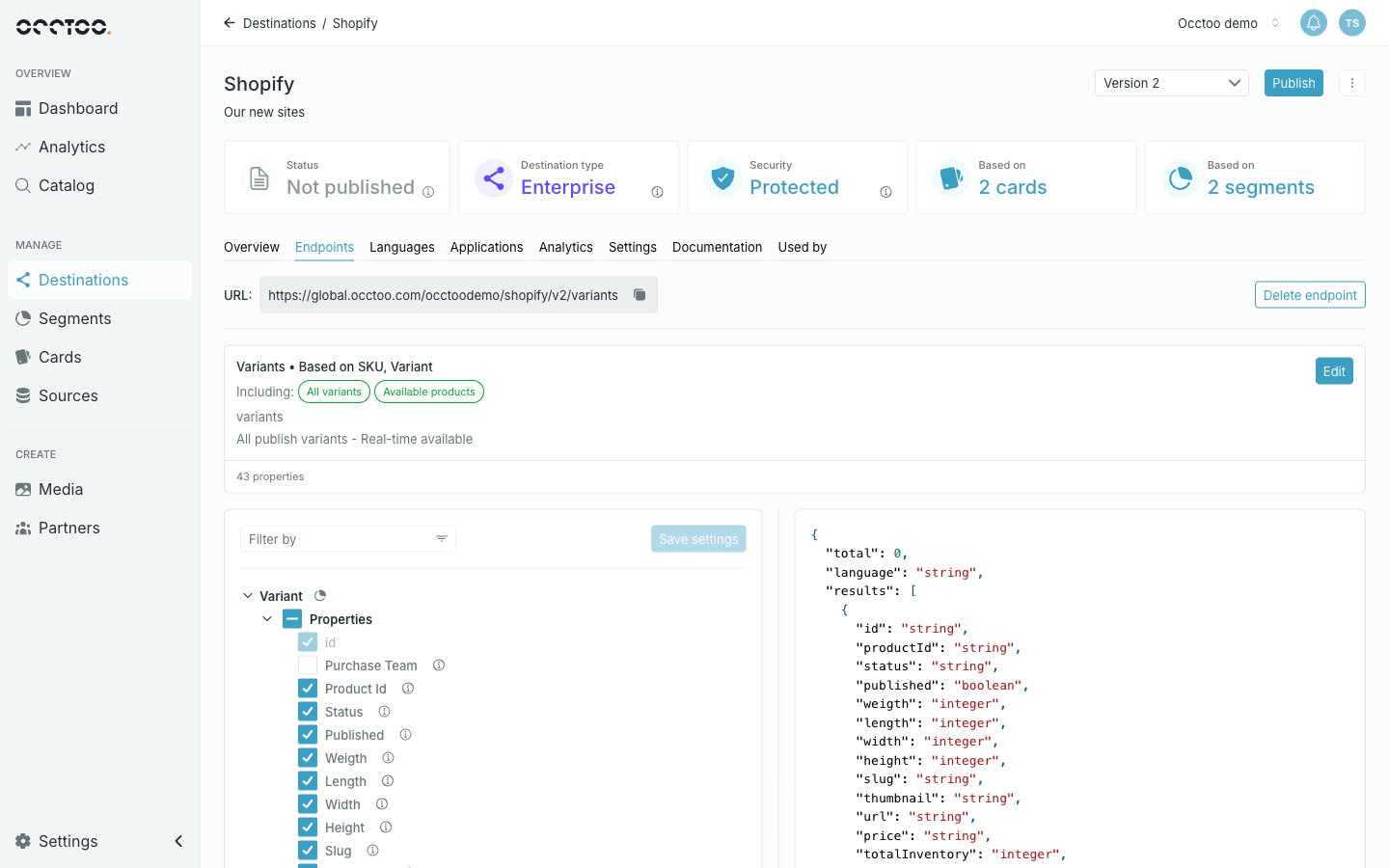Image resolution: width=1389 pixels, height=868 pixels.
Task: Show info for Not published status
Action: 428,192
